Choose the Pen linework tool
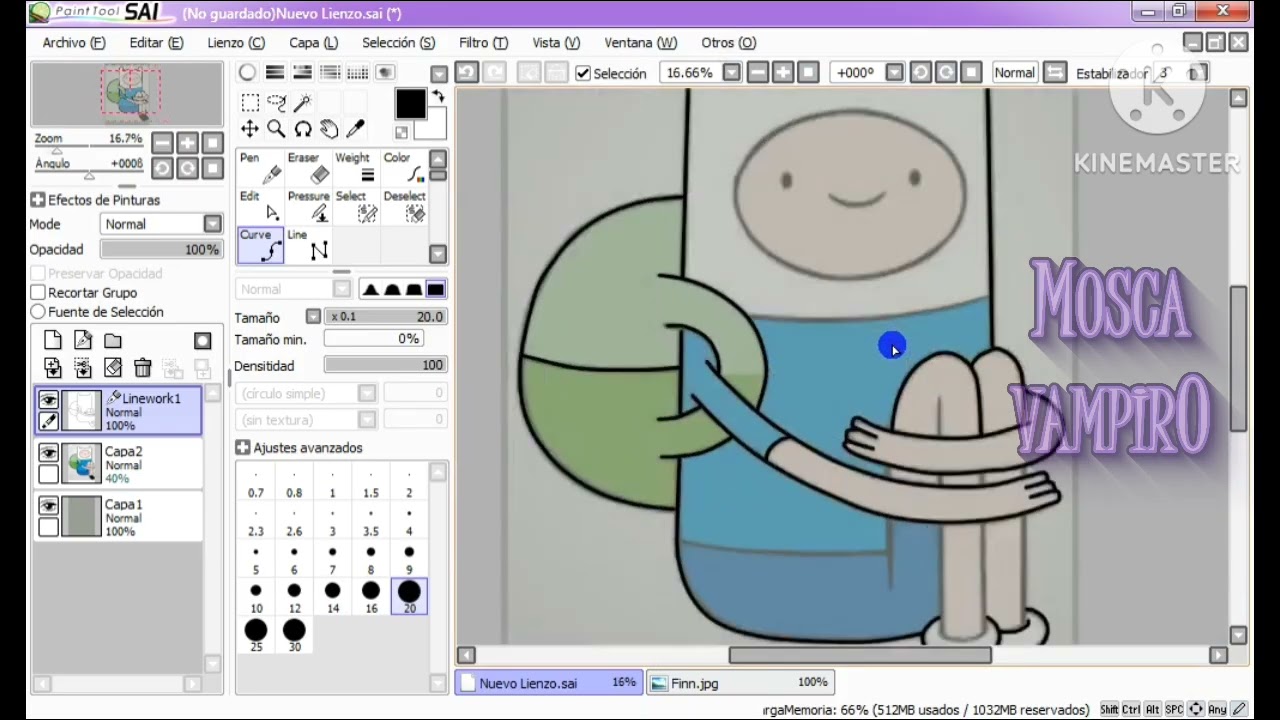This screenshot has width=1280, height=720. [x=260, y=168]
